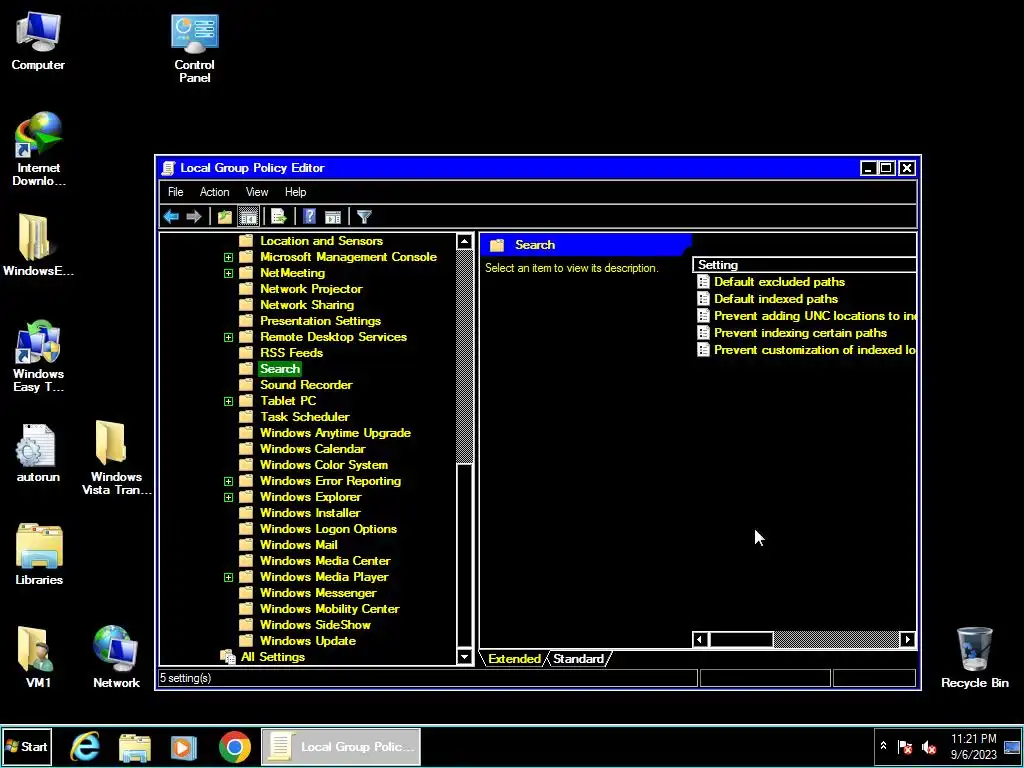Select Windows Installer in the tree
Screen dimensions: 1024x768
[x=310, y=513]
